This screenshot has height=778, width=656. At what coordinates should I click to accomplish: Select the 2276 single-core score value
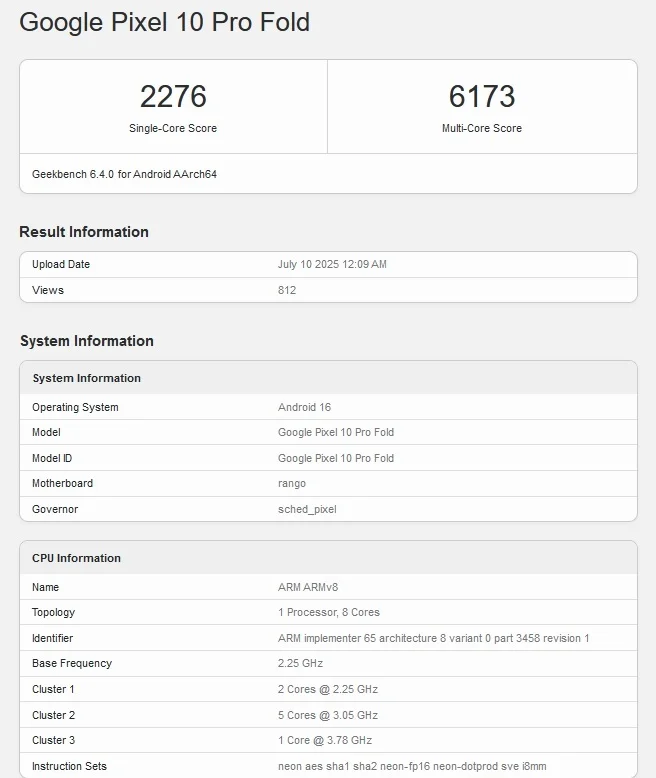(x=173, y=97)
